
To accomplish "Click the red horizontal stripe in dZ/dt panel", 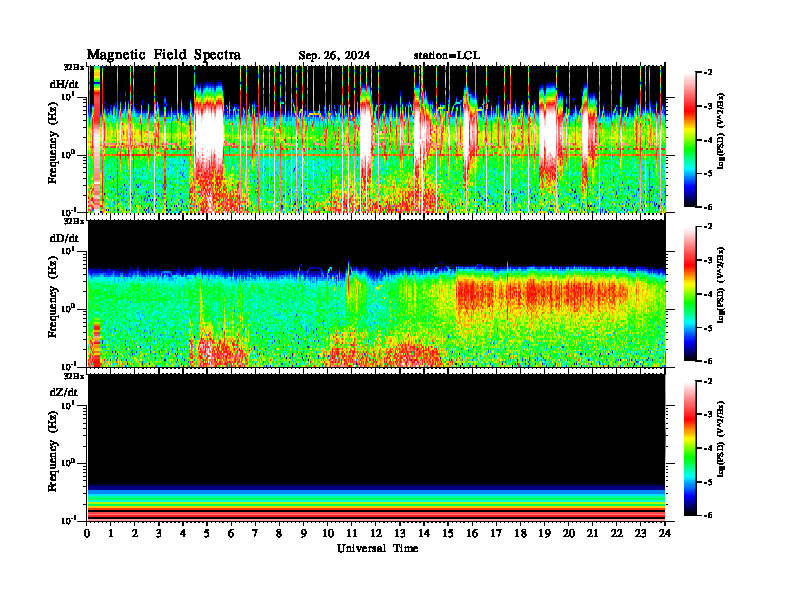I will point(376,514).
